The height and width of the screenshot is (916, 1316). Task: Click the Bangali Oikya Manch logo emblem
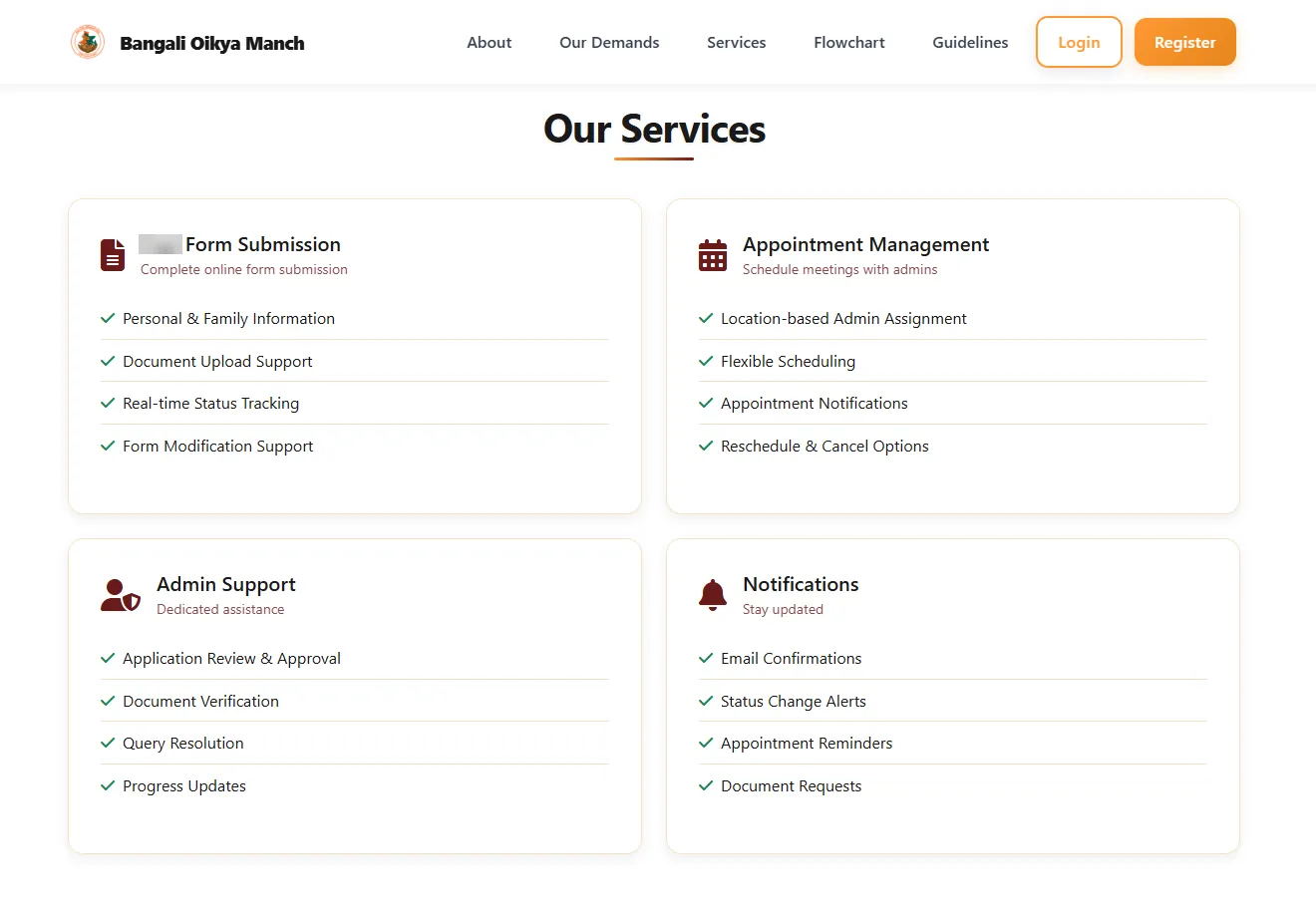[88, 42]
